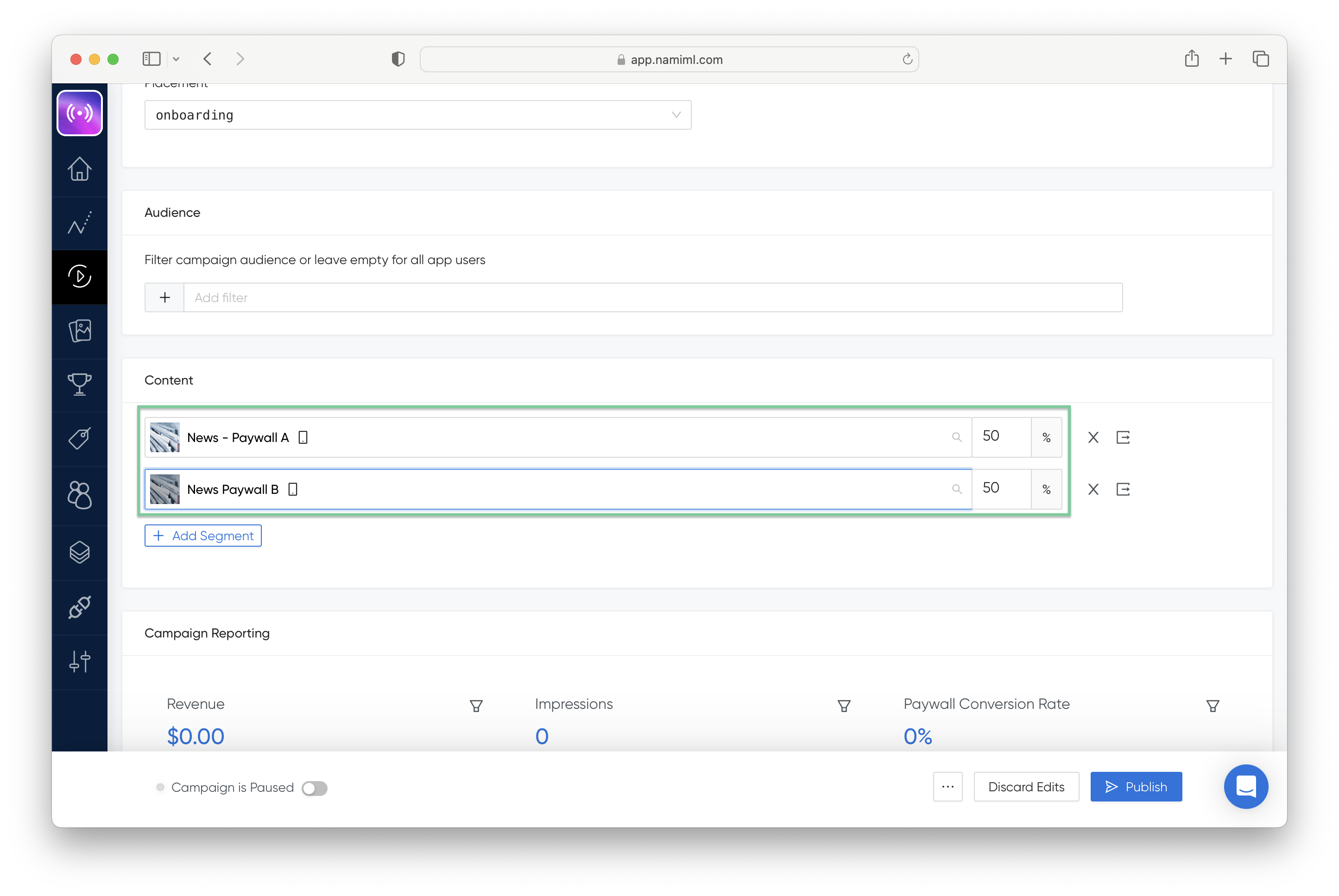Image resolution: width=1339 pixels, height=896 pixels.
Task: Open the integrations plug icon
Action: pyautogui.click(x=79, y=607)
